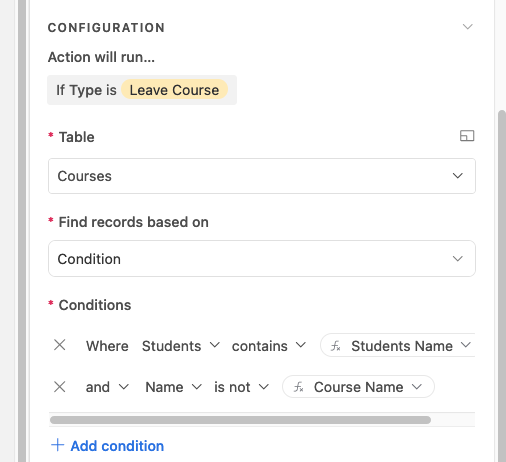Change the Students field selector
The height and width of the screenshot is (462, 506).
181,346
